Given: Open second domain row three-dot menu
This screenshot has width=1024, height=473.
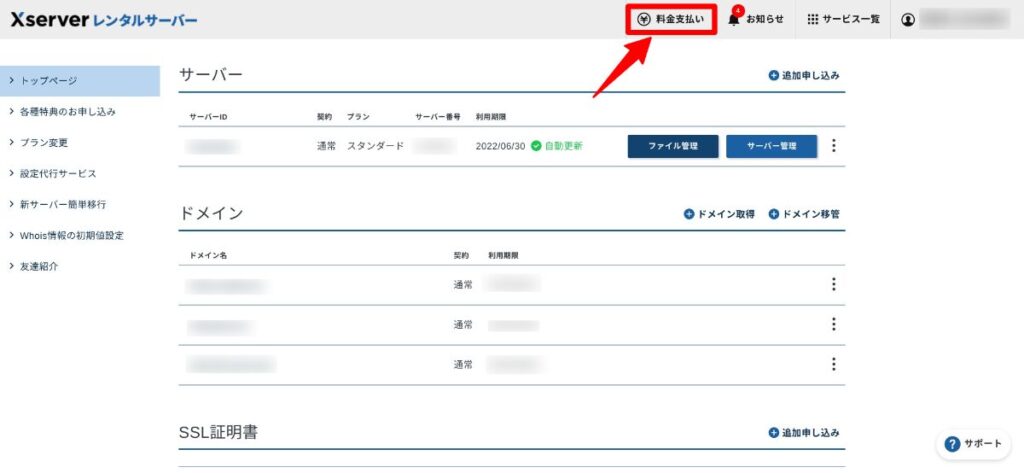Looking at the screenshot, I should (834, 325).
